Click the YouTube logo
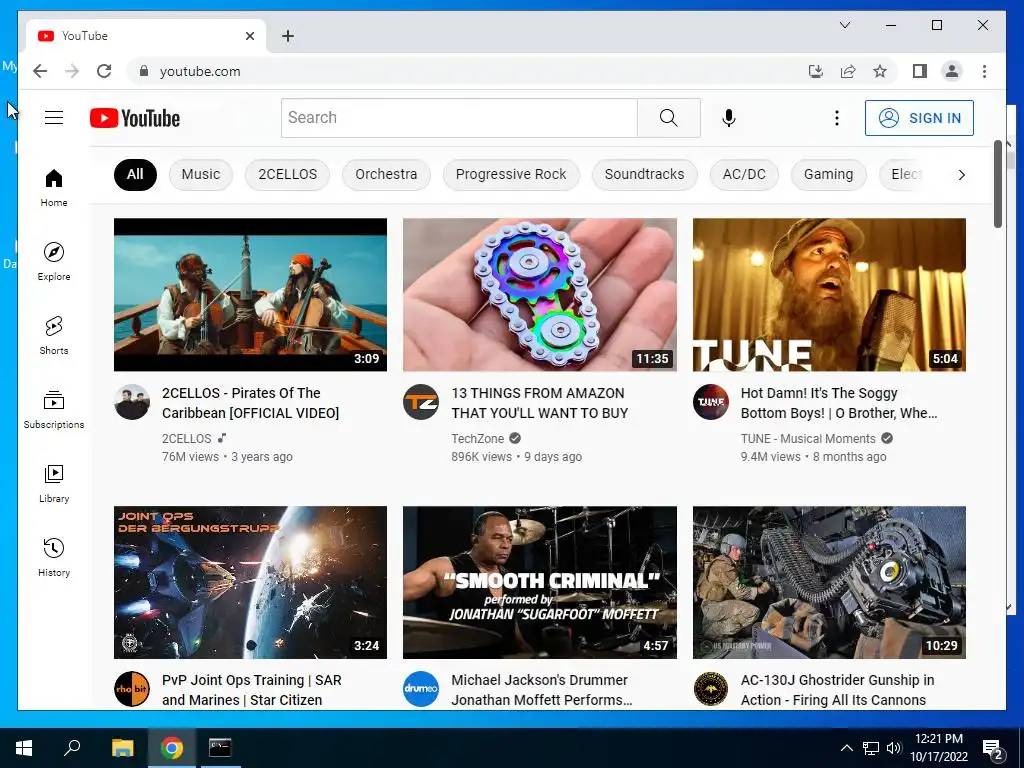This screenshot has width=1024, height=768. [x=135, y=118]
